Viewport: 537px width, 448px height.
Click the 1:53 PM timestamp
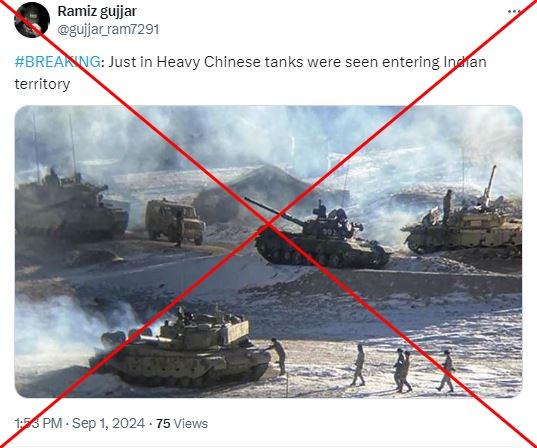[38, 424]
